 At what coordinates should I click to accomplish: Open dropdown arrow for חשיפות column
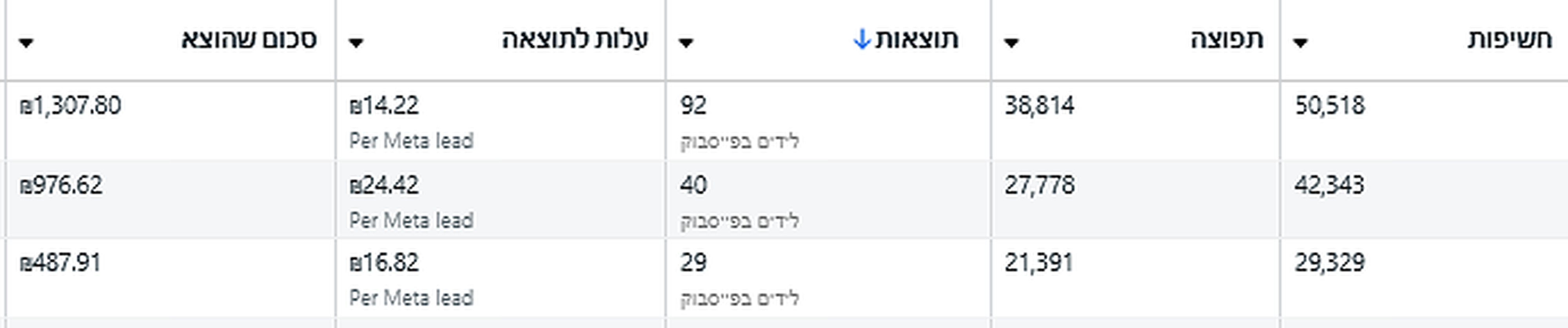point(1300,43)
